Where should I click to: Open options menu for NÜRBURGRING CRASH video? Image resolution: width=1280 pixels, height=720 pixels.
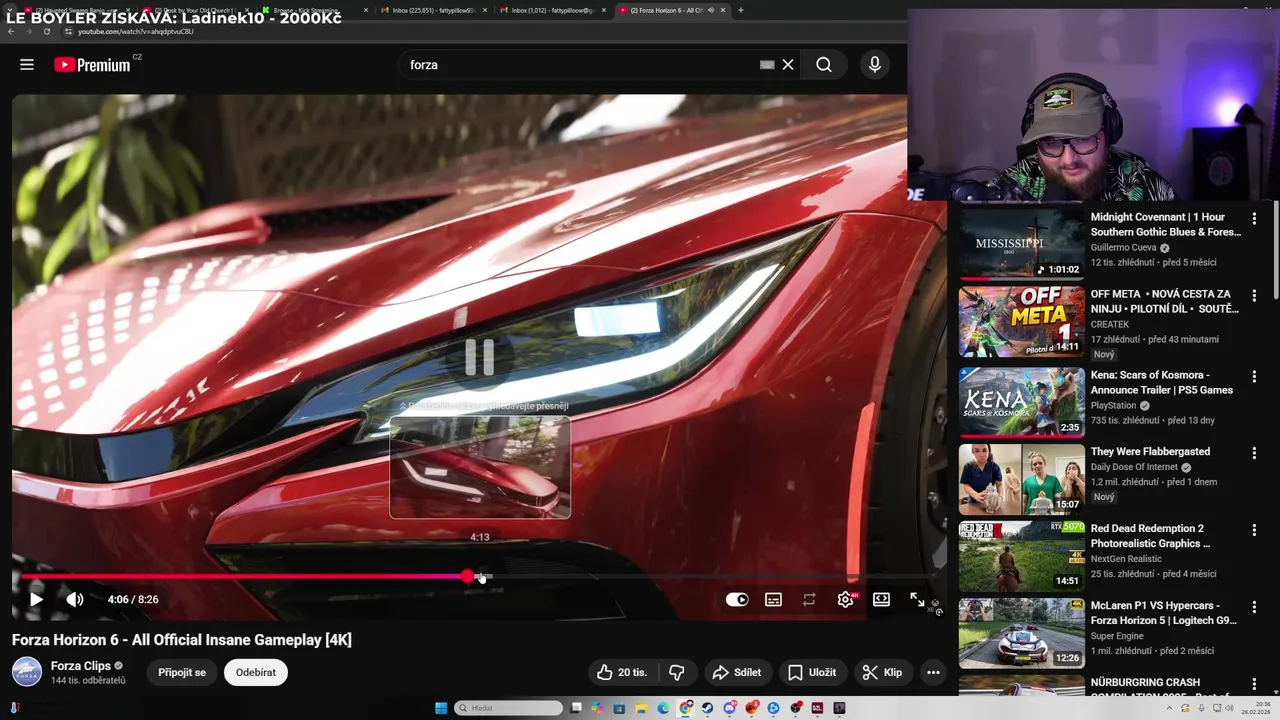pyautogui.click(x=1254, y=684)
